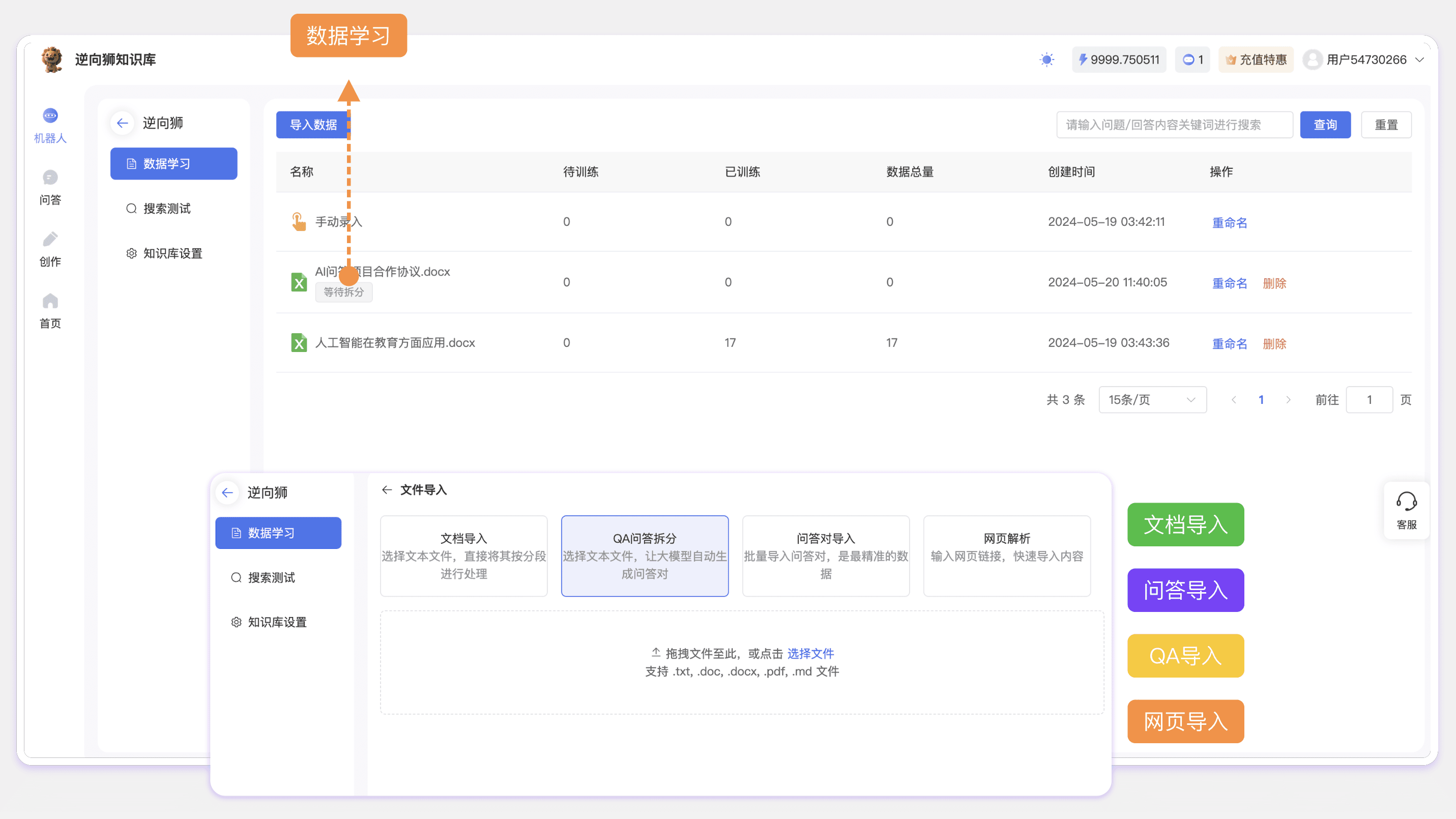This screenshot has height=819, width=1456.
Task: Click the back arrow next to 文件导入
Action: 387,490
